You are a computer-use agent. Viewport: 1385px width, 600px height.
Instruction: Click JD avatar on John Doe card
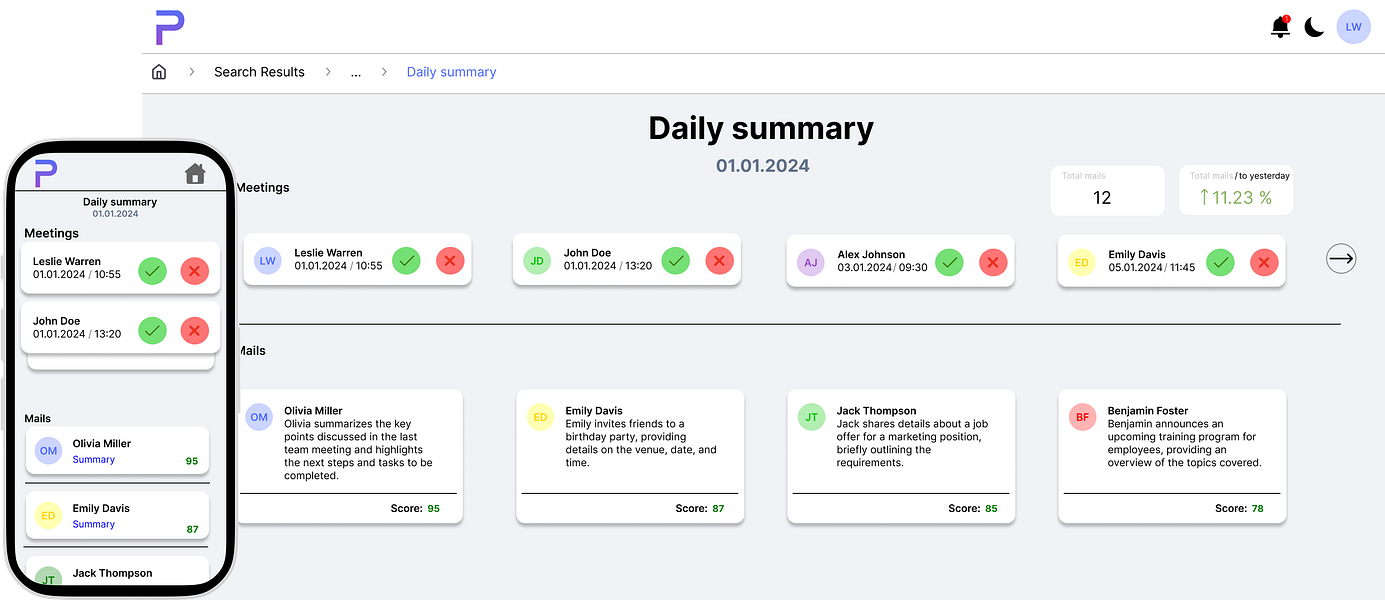(537, 261)
